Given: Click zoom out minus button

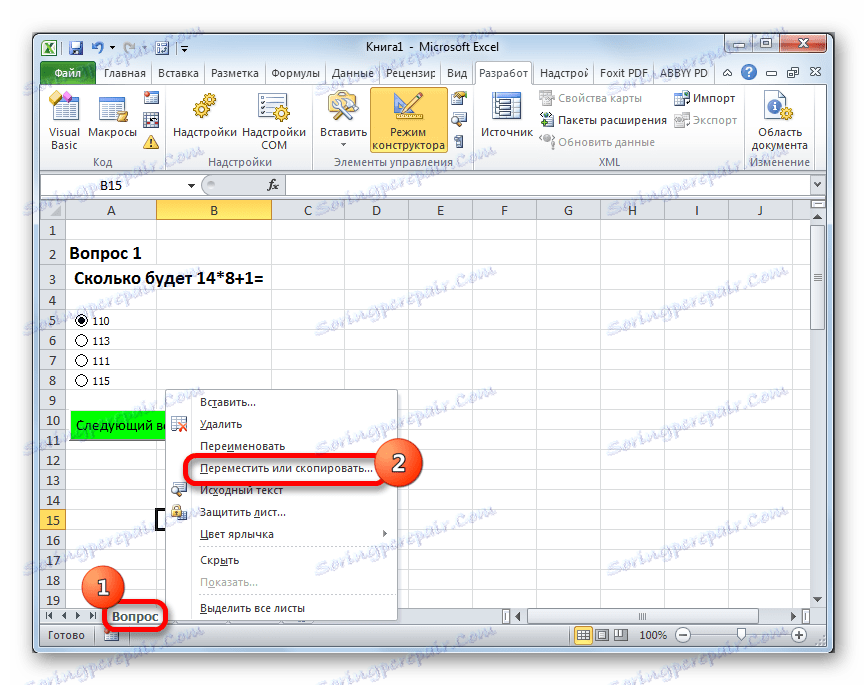Looking at the screenshot, I should (683, 635).
